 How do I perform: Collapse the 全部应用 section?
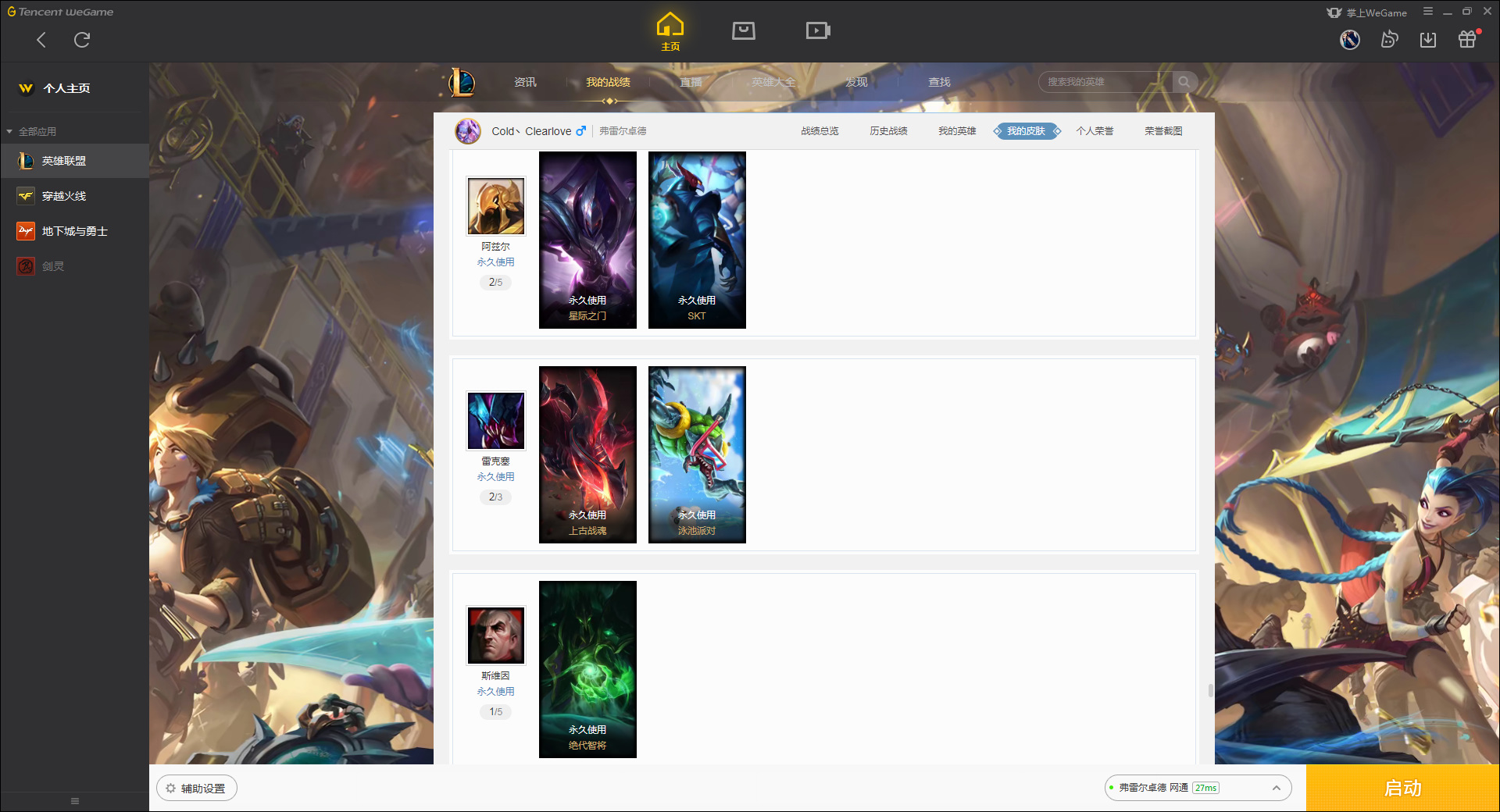coord(31,131)
